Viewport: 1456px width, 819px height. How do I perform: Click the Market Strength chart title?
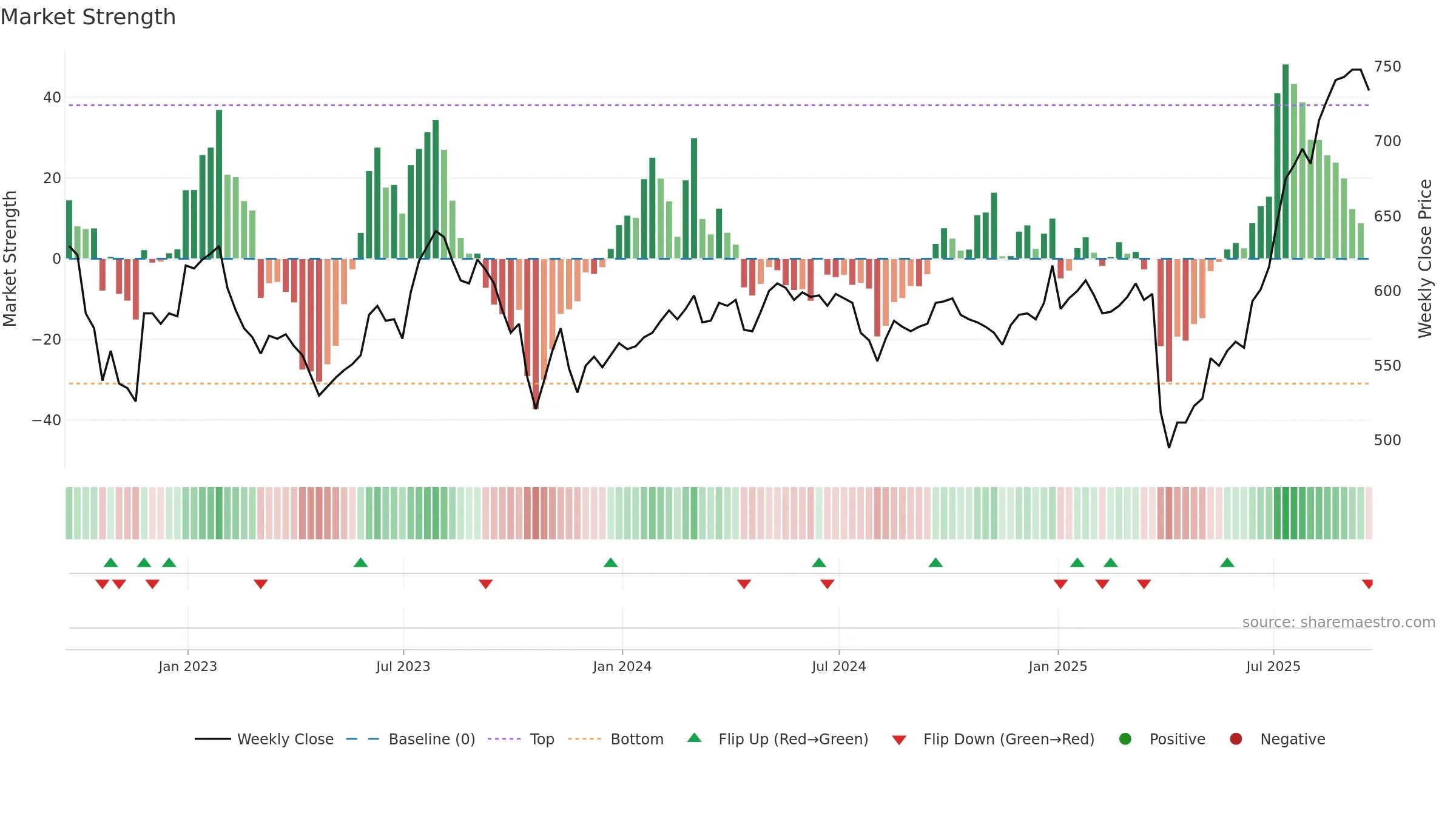click(88, 17)
